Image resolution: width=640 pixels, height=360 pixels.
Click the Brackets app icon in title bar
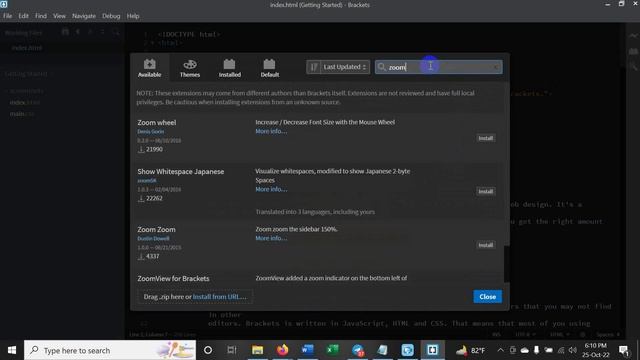pyautogui.click(x=4, y=4)
